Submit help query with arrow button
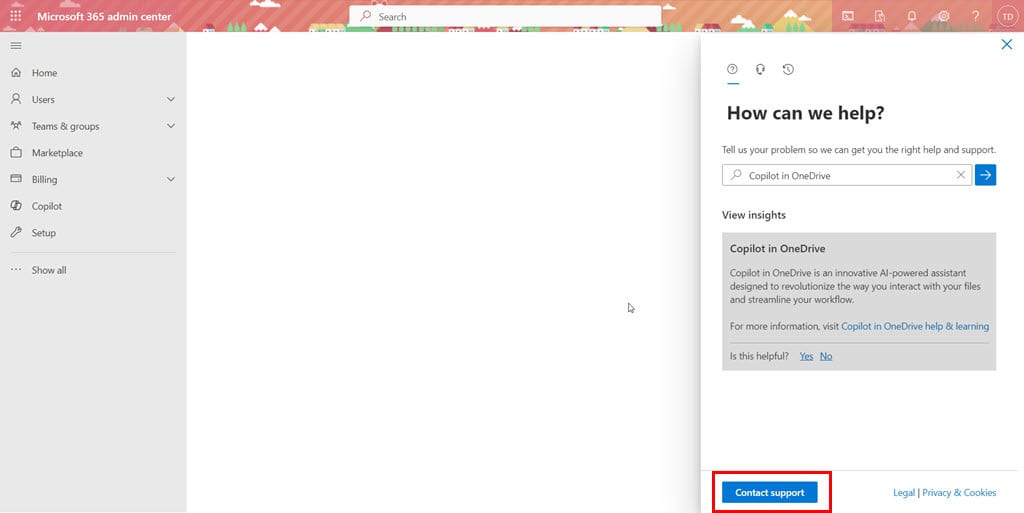1024x513 pixels. (985, 175)
